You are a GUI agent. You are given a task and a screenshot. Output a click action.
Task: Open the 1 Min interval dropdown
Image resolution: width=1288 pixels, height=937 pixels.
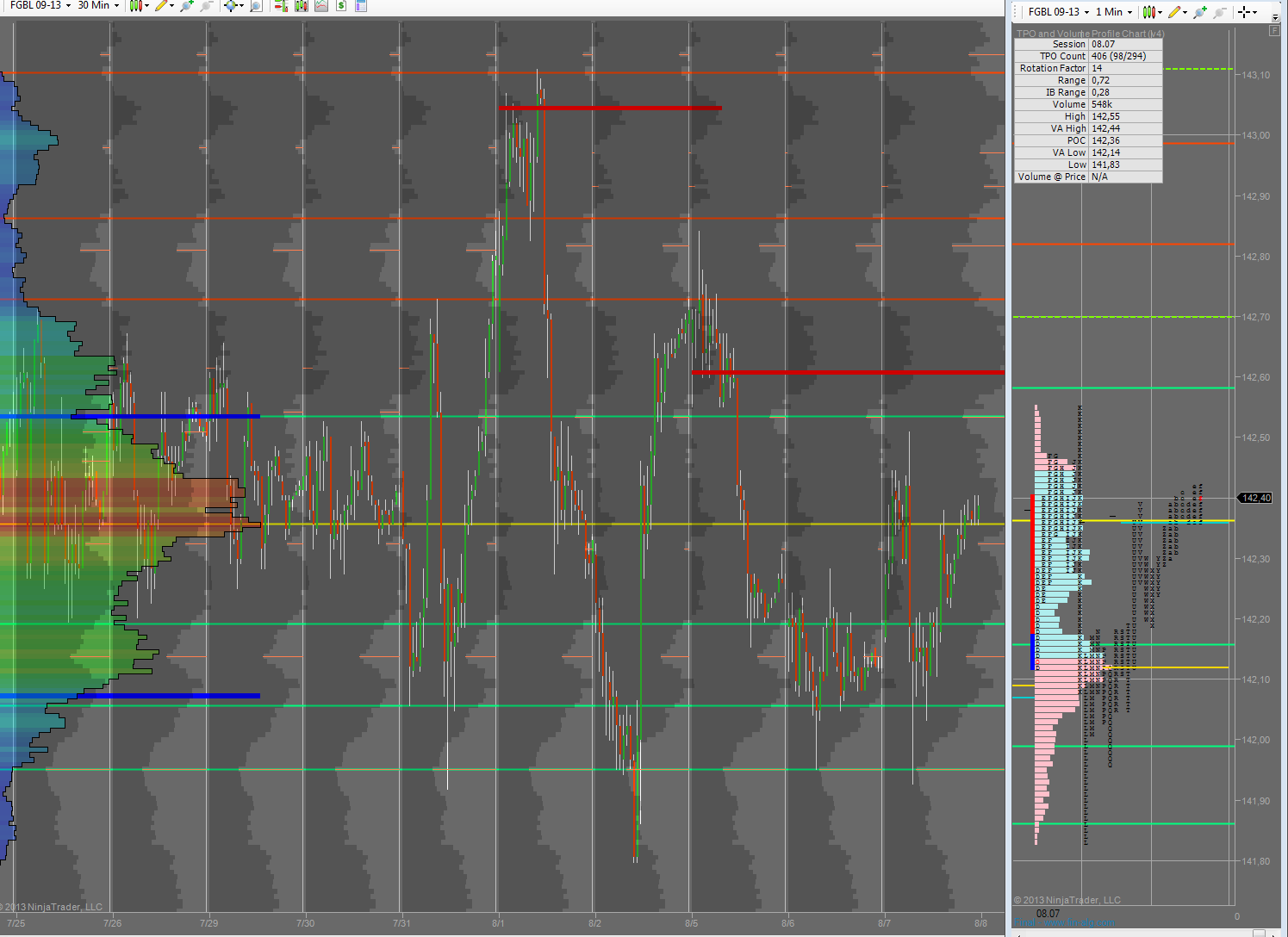(x=1114, y=12)
